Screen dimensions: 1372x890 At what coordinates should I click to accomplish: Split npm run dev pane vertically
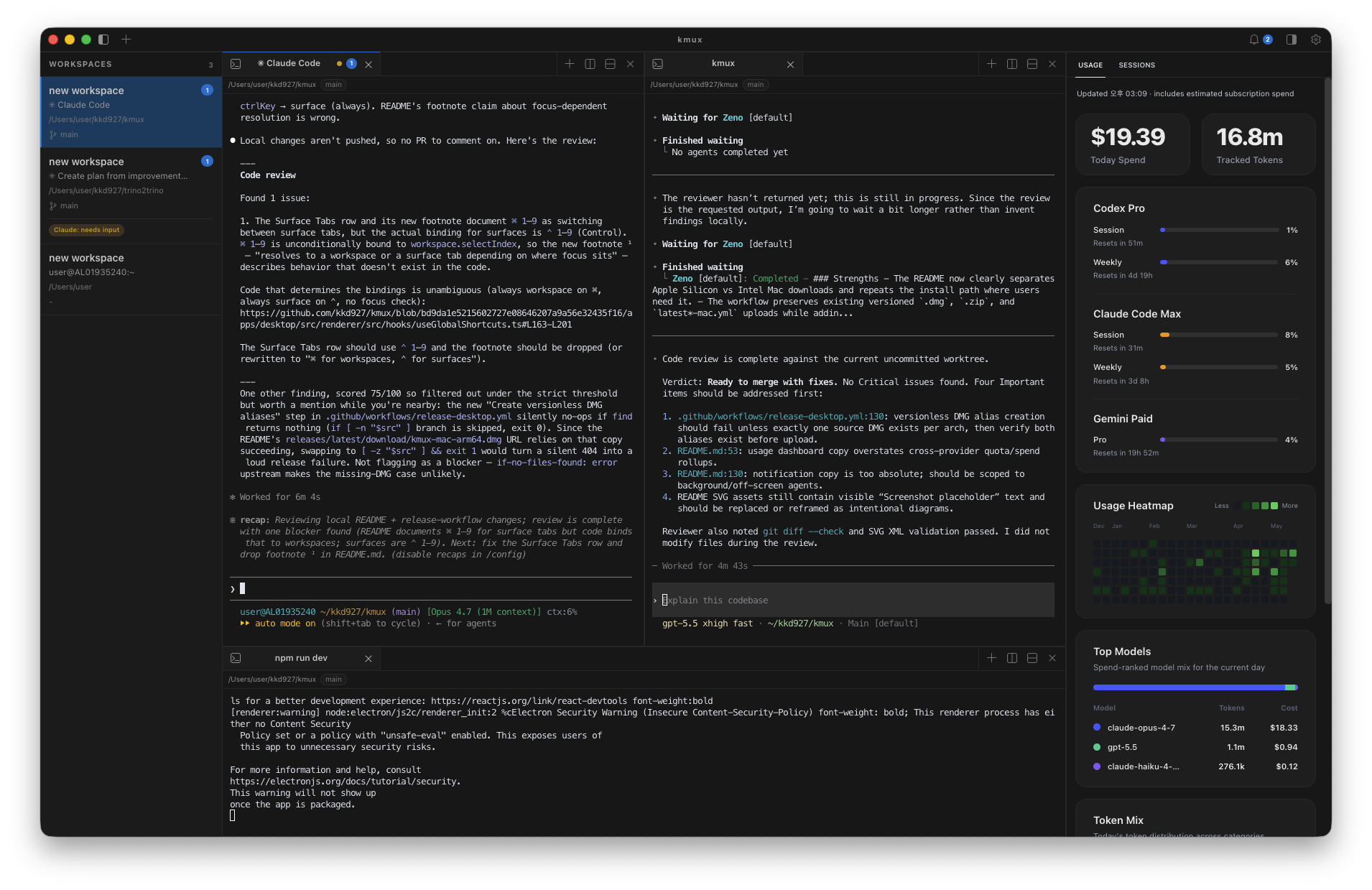(1011, 658)
